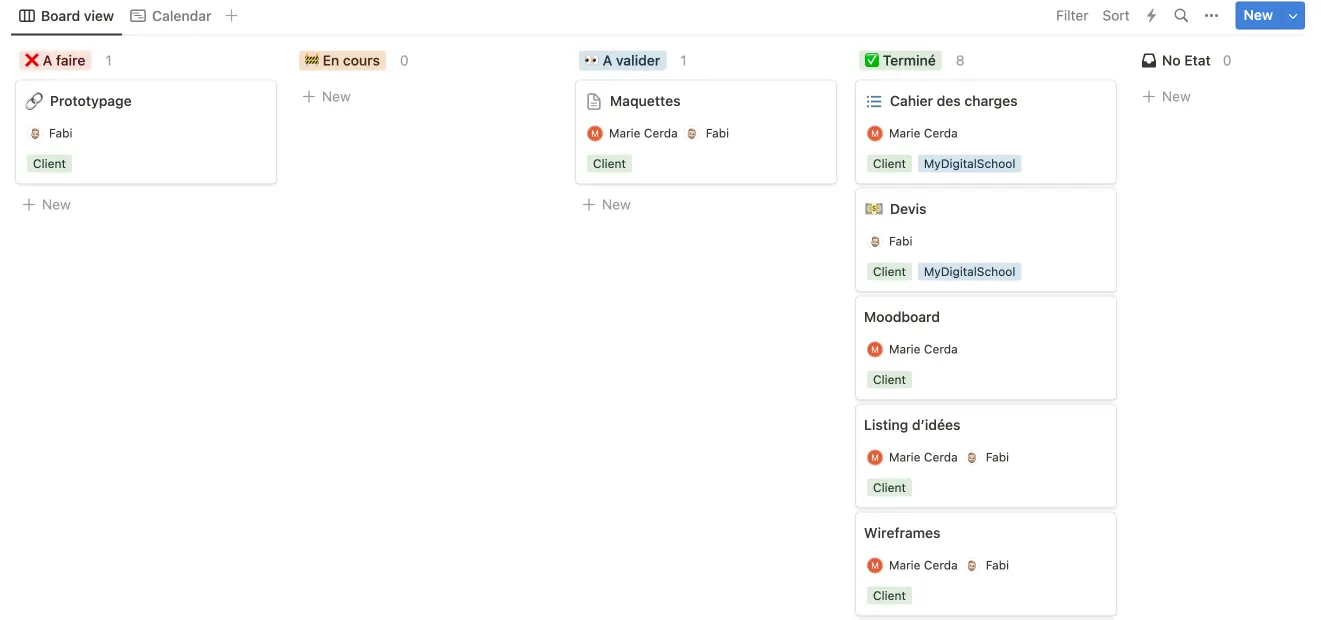Click the lightning bolt automations icon
Image resolution: width=1321 pixels, height=620 pixels.
click(x=1151, y=16)
